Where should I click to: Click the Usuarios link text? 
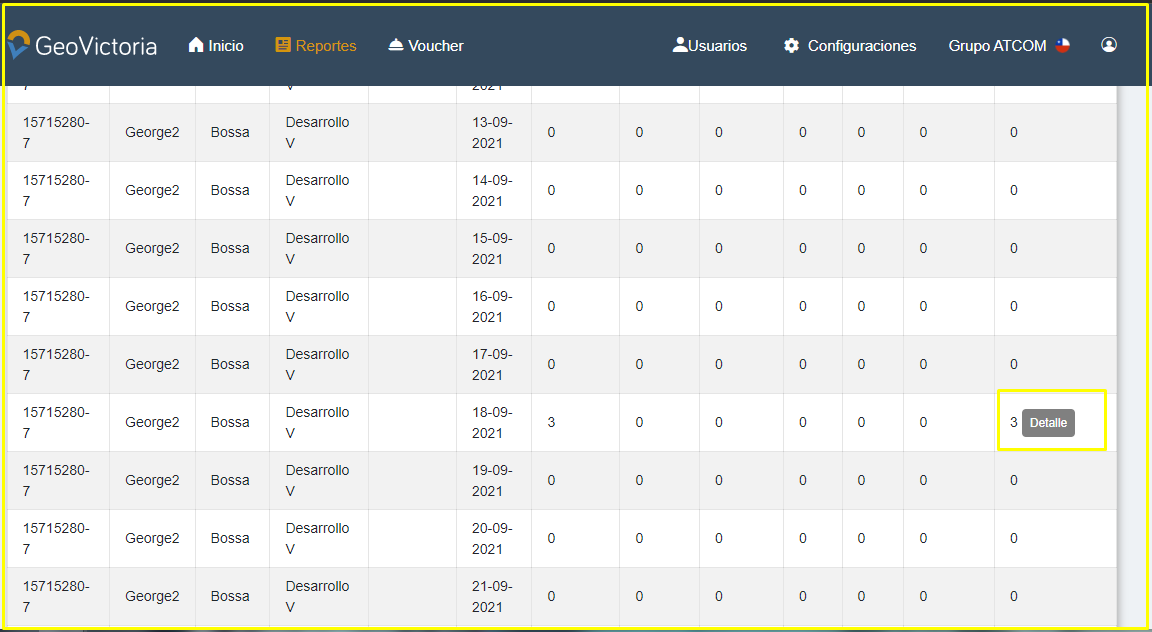[717, 46]
